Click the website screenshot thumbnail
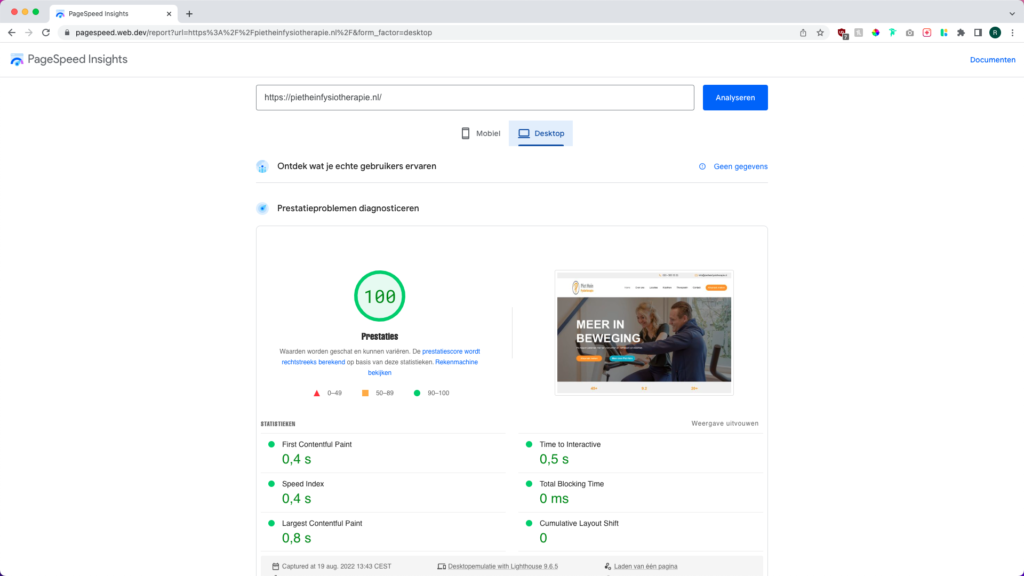 click(643, 331)
